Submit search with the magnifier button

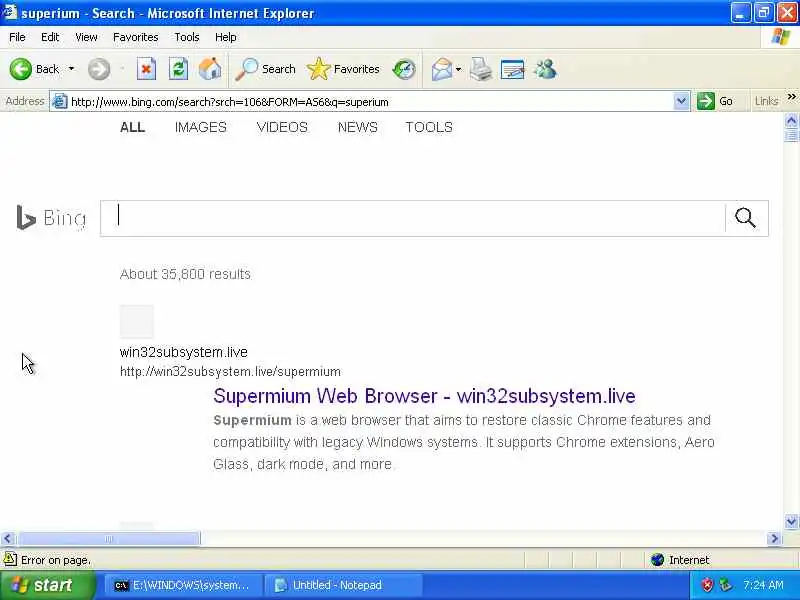[745, 218]
